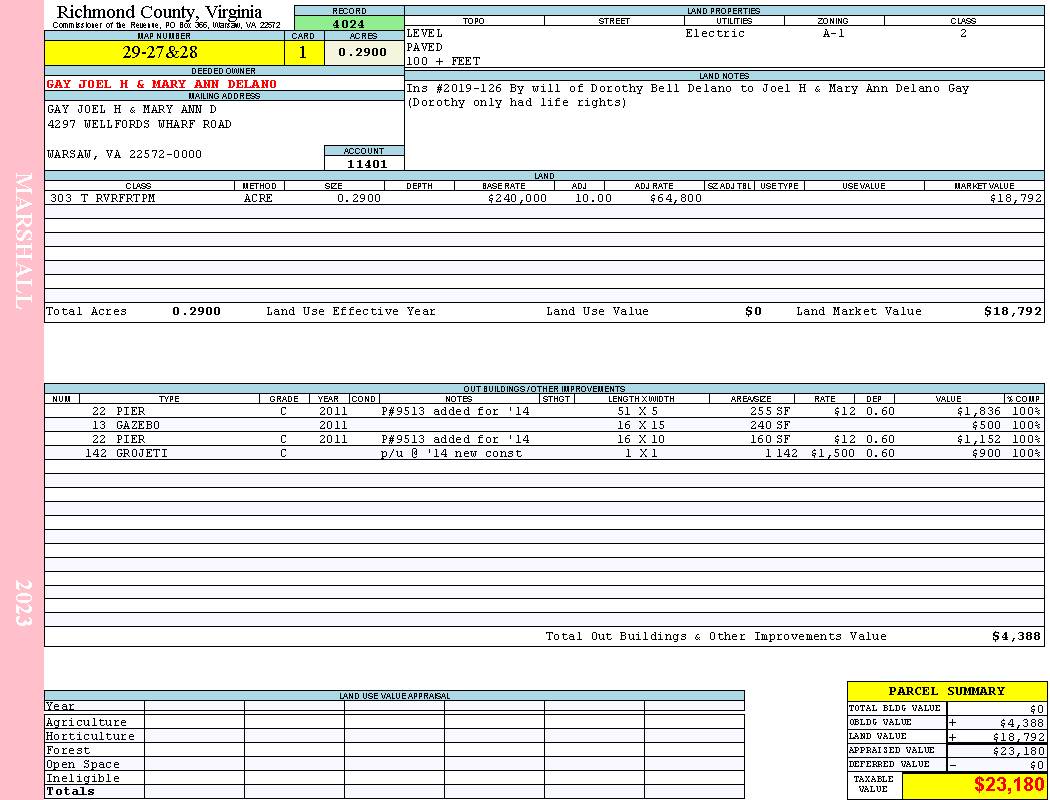The height and width of the screenshot is (800, 1050).
Task: Click adjusted rate $64,800
Action: 675,198
